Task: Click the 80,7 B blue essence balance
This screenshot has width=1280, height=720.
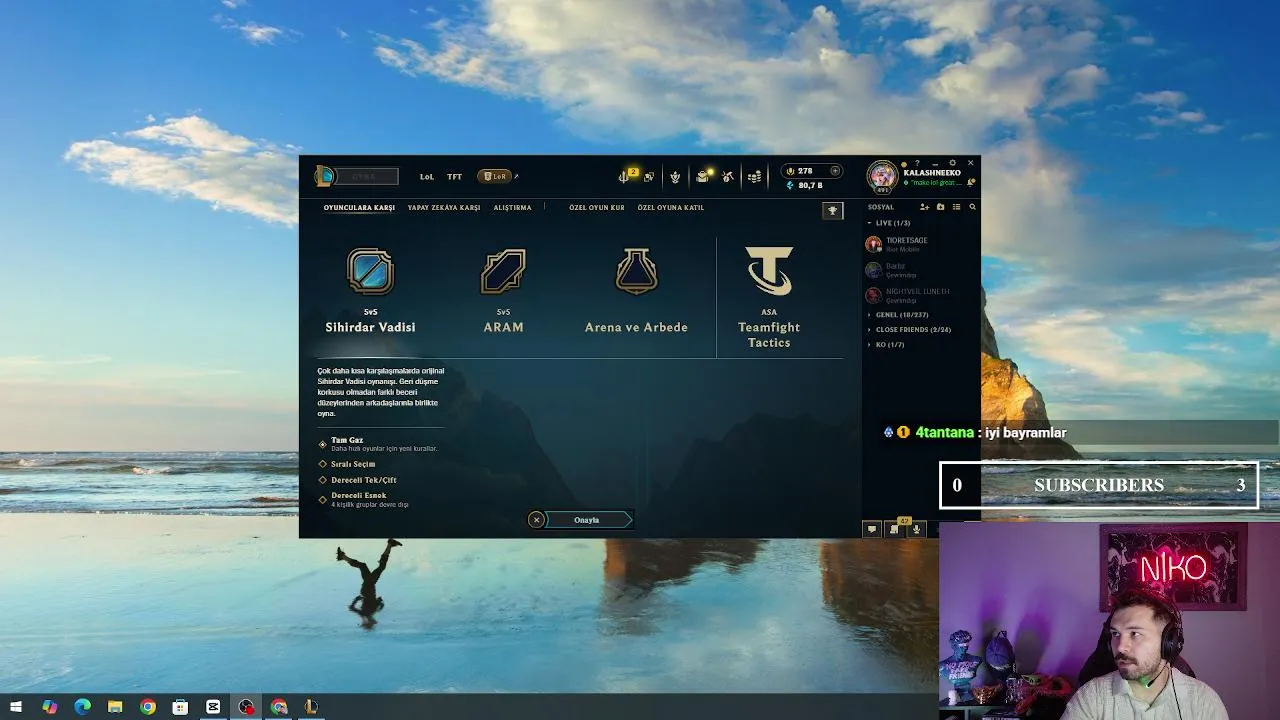Action: 805,186
